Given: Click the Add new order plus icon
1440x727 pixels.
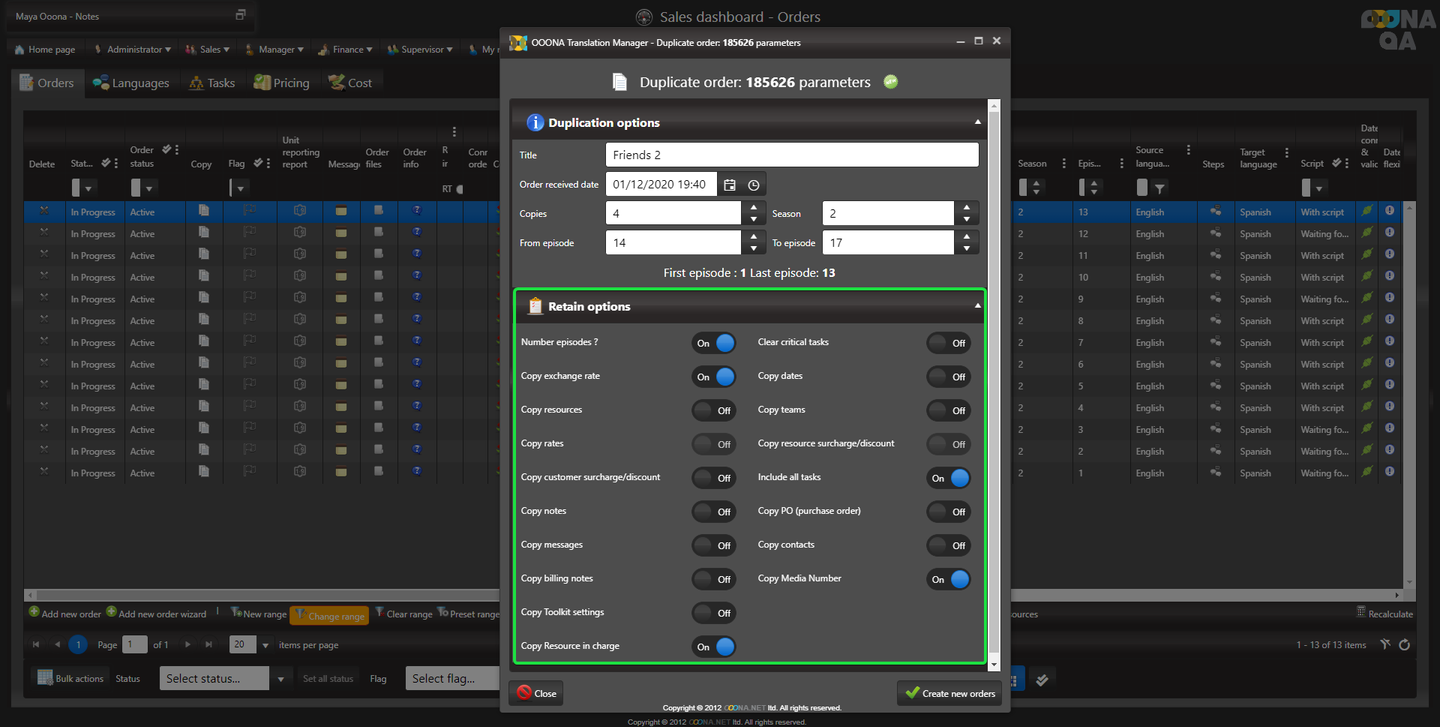Looking at the screenshot, I should 34,613.
